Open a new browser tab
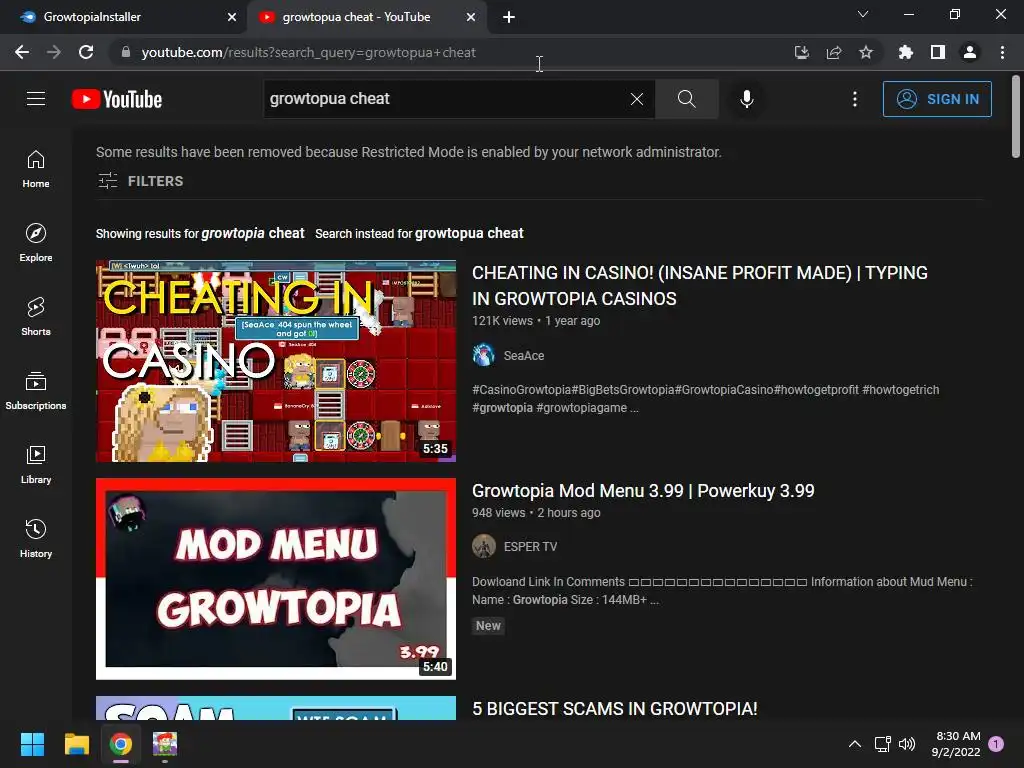The width and height of the screenshot is (1024, 768). 509,17
